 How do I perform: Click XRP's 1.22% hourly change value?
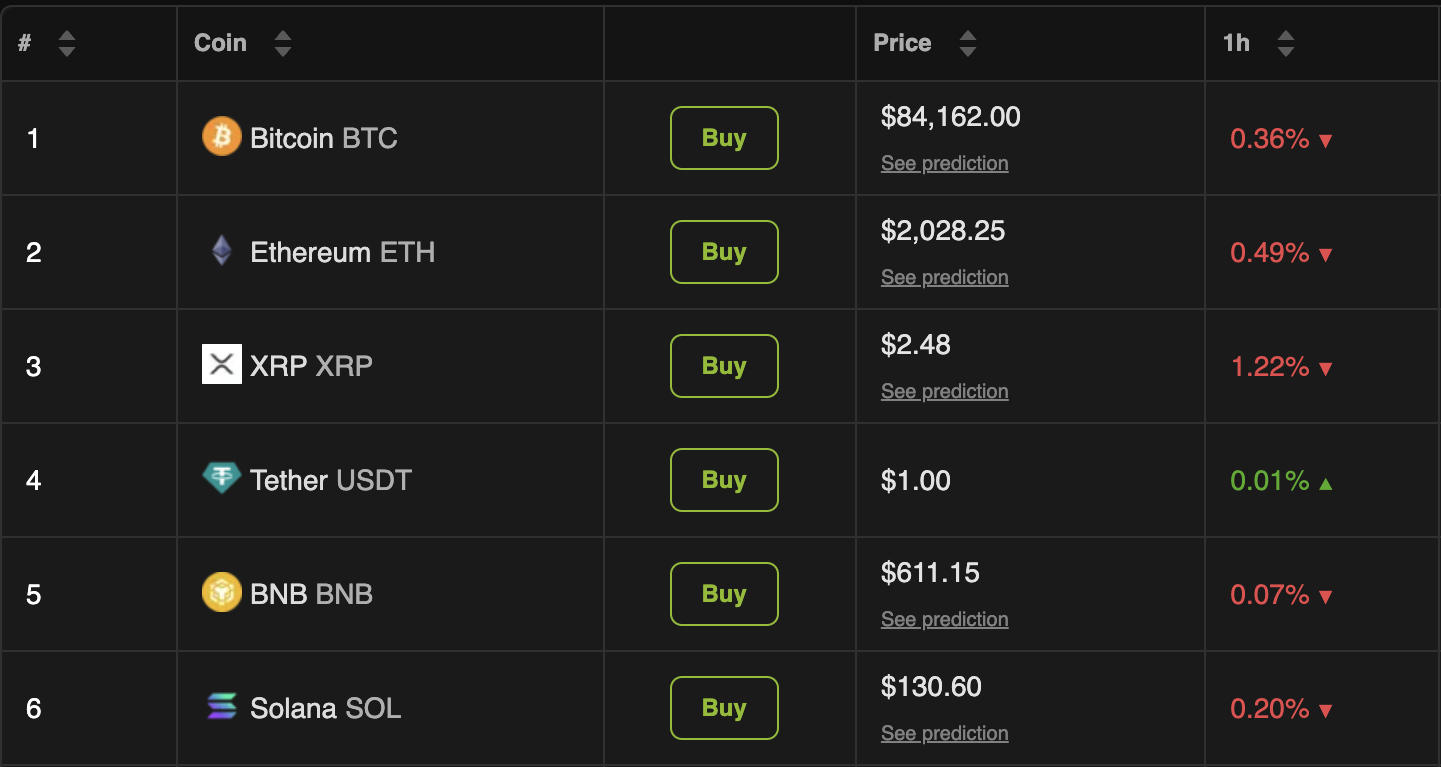click(1270, 367)
